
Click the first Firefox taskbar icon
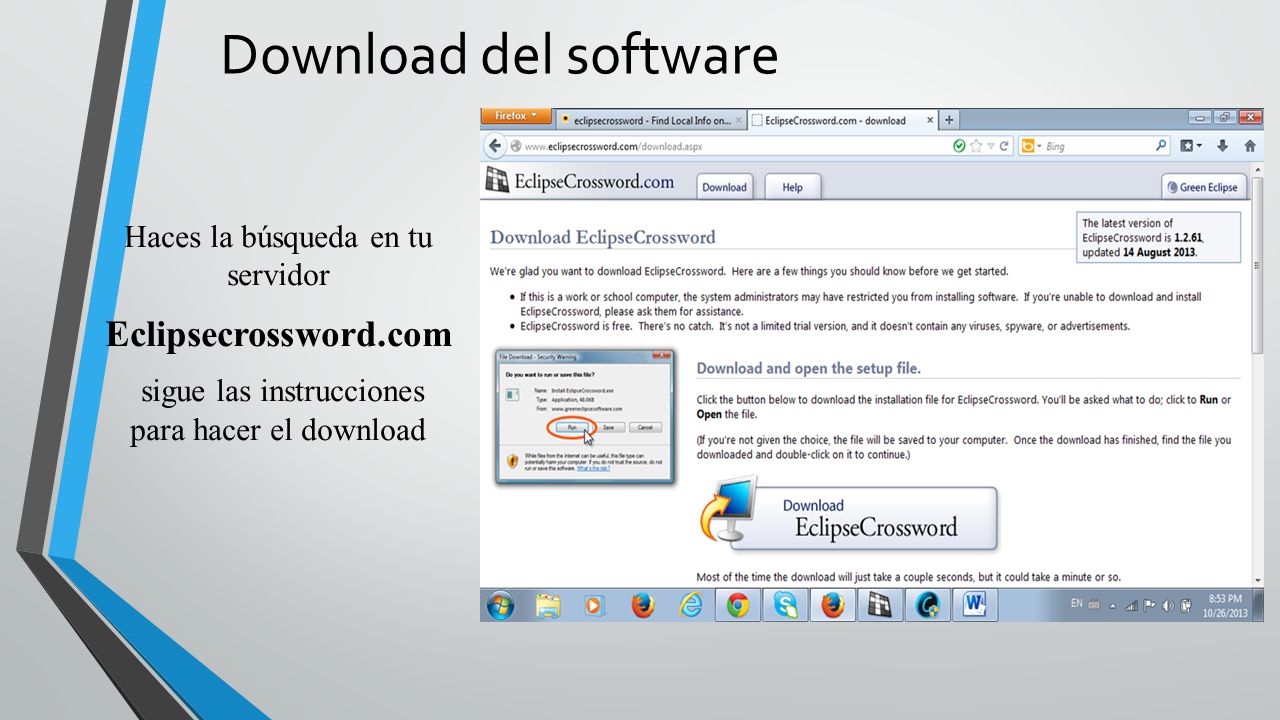[x=642, y=605]
